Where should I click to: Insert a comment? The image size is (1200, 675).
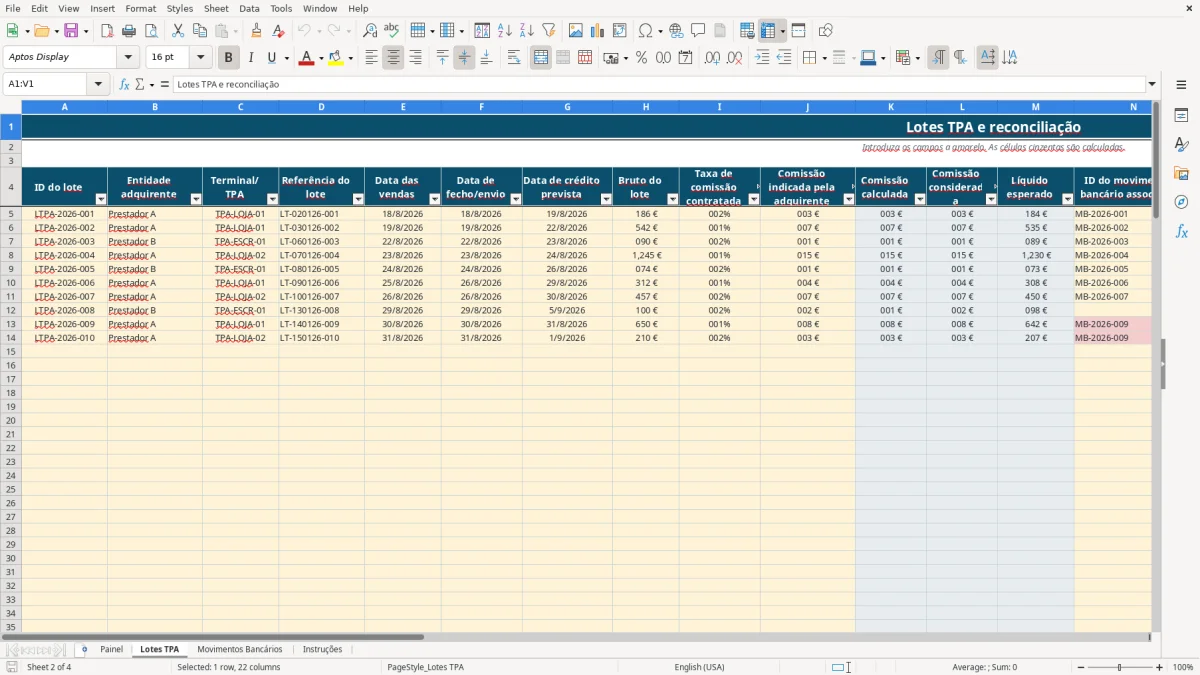pyautogui.click(x=698, y=31)
